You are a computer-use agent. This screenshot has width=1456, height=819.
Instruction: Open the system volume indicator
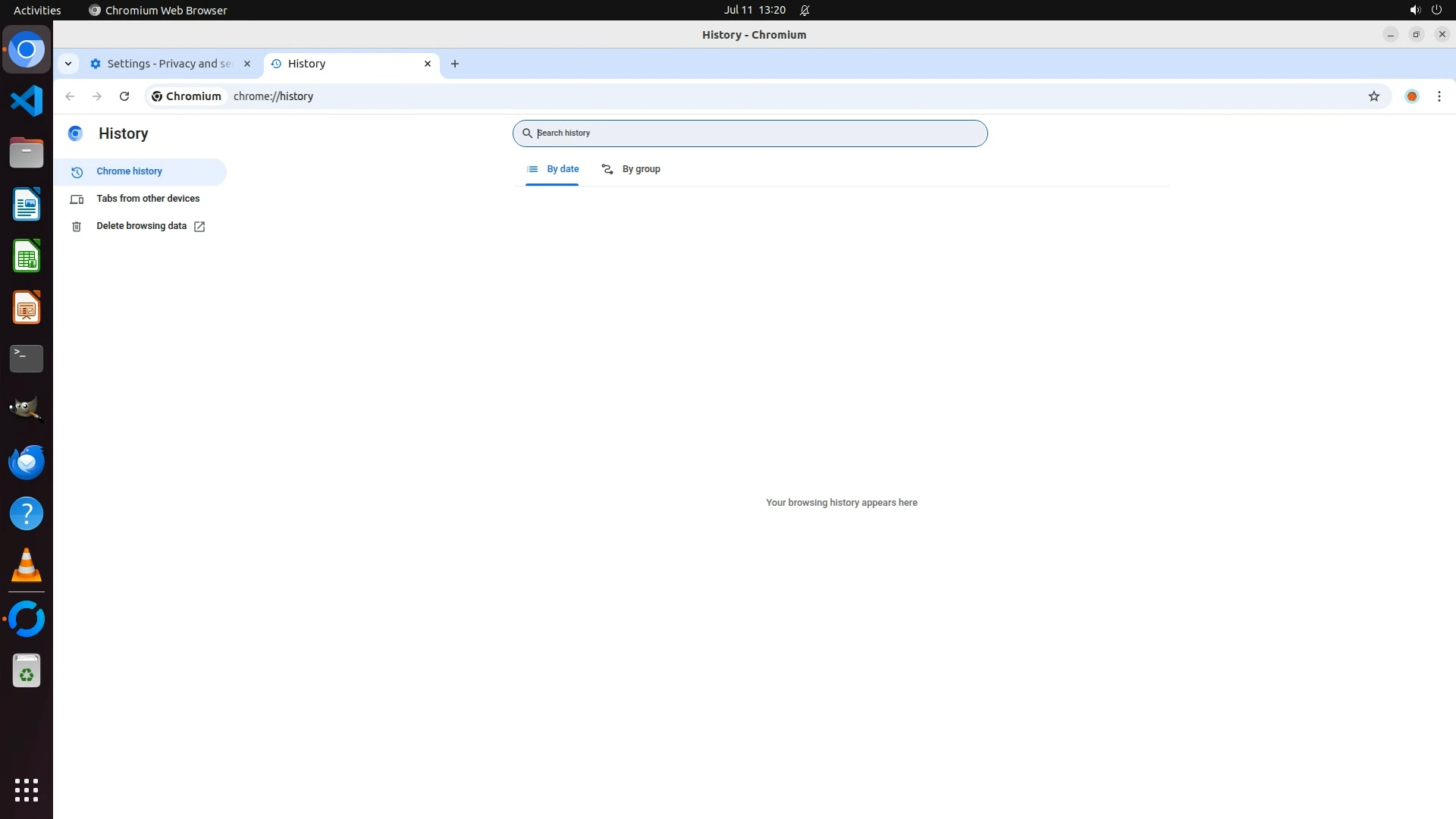(x=1414, y=10)
